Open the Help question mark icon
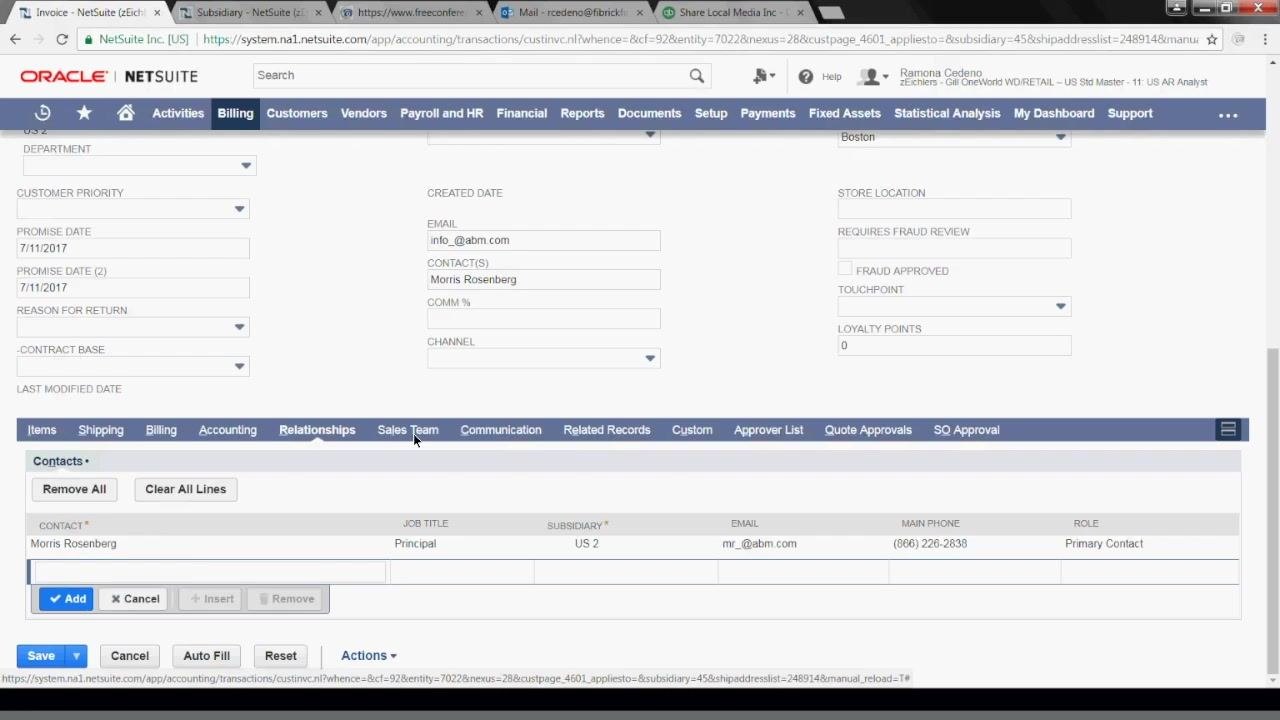The image size is (1280, 720). pos(806,76)
